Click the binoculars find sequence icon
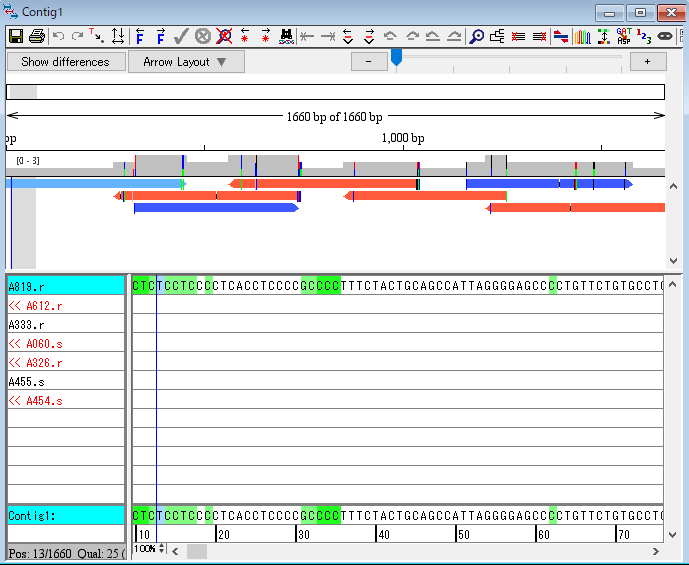This screenshot has width=689, height=565. (286, 36)
